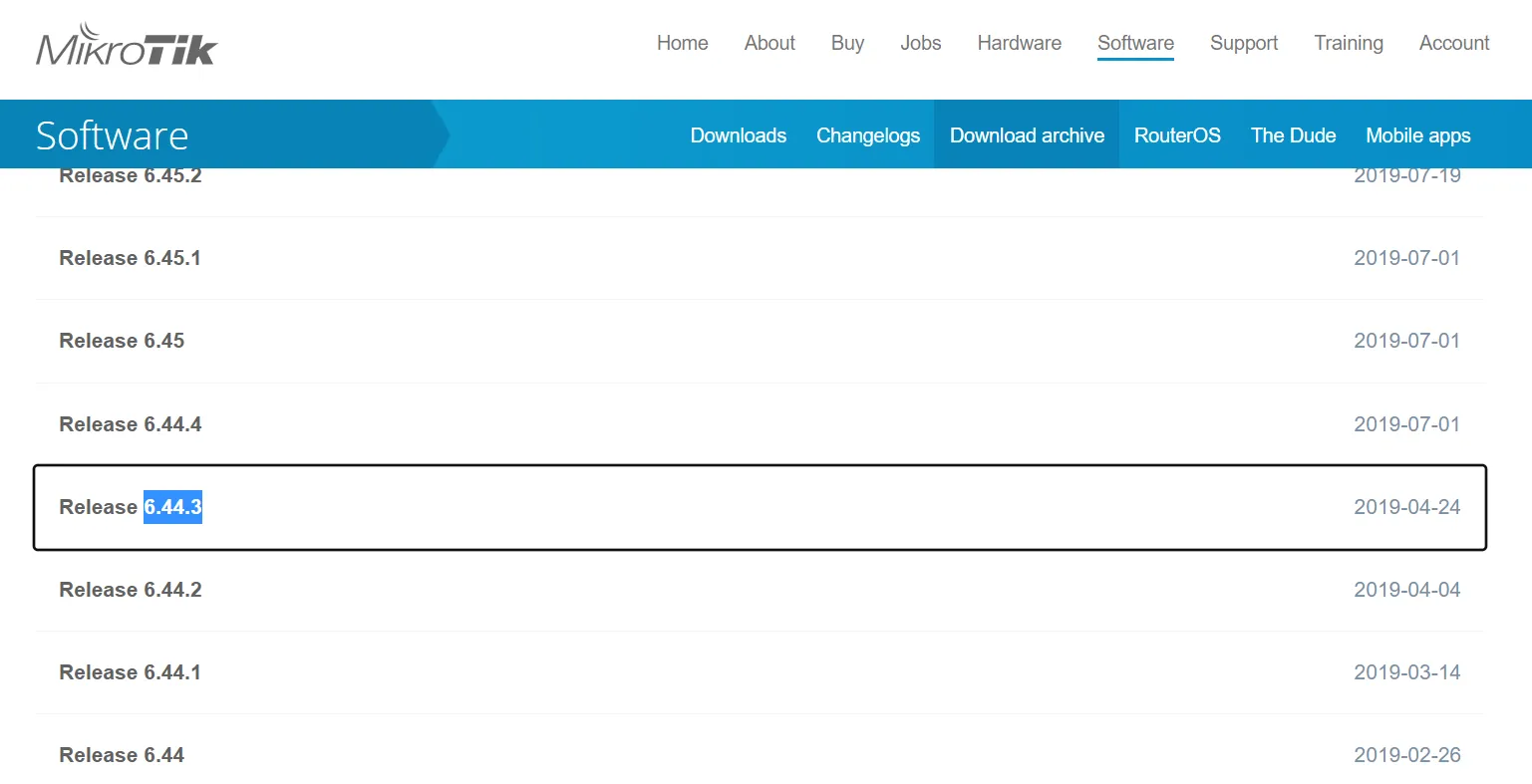Screen dimensions: 1532x784
Task: Open the Support page
Action: [1244, 43]
